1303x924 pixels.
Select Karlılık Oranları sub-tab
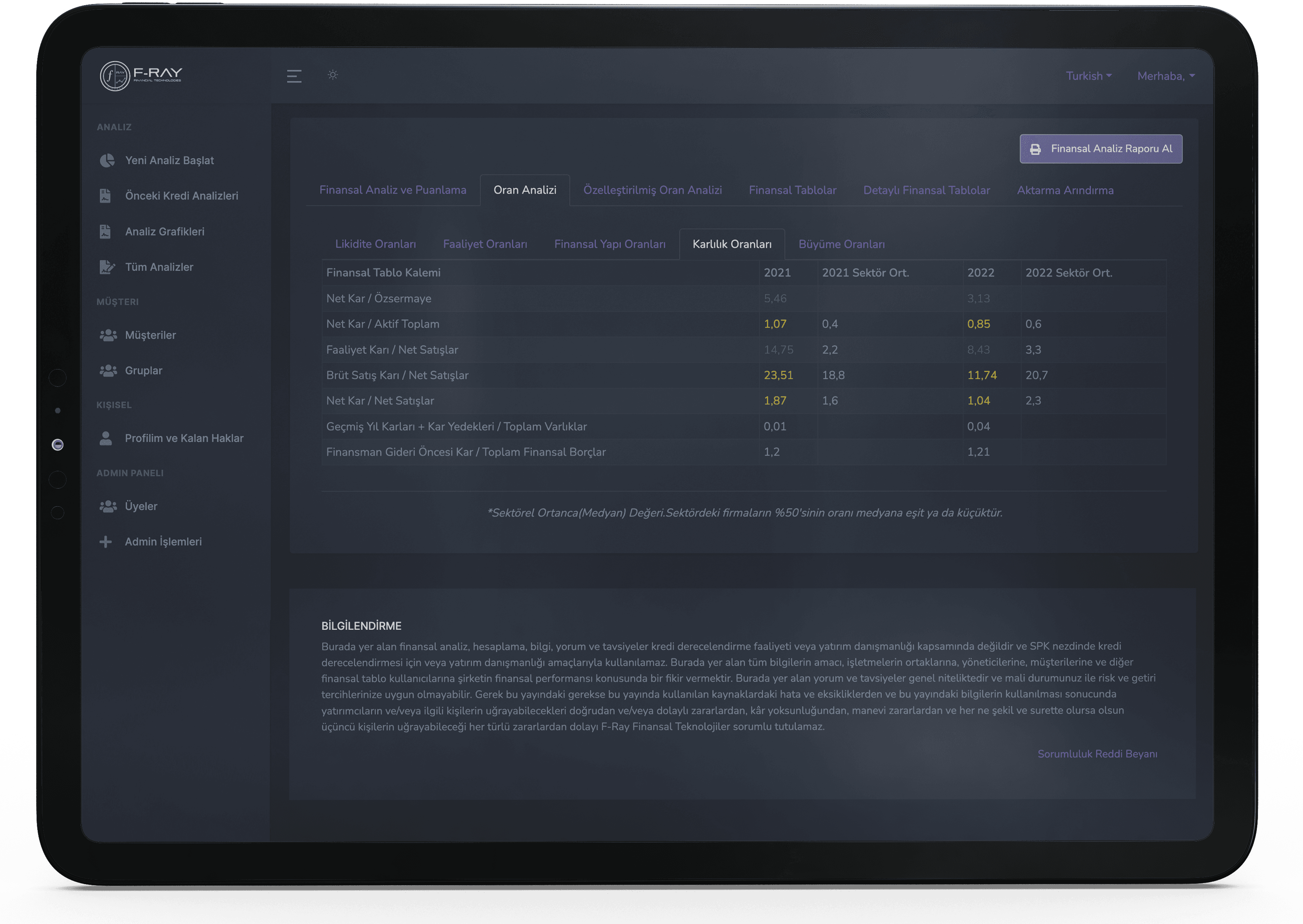pos(732,244)
